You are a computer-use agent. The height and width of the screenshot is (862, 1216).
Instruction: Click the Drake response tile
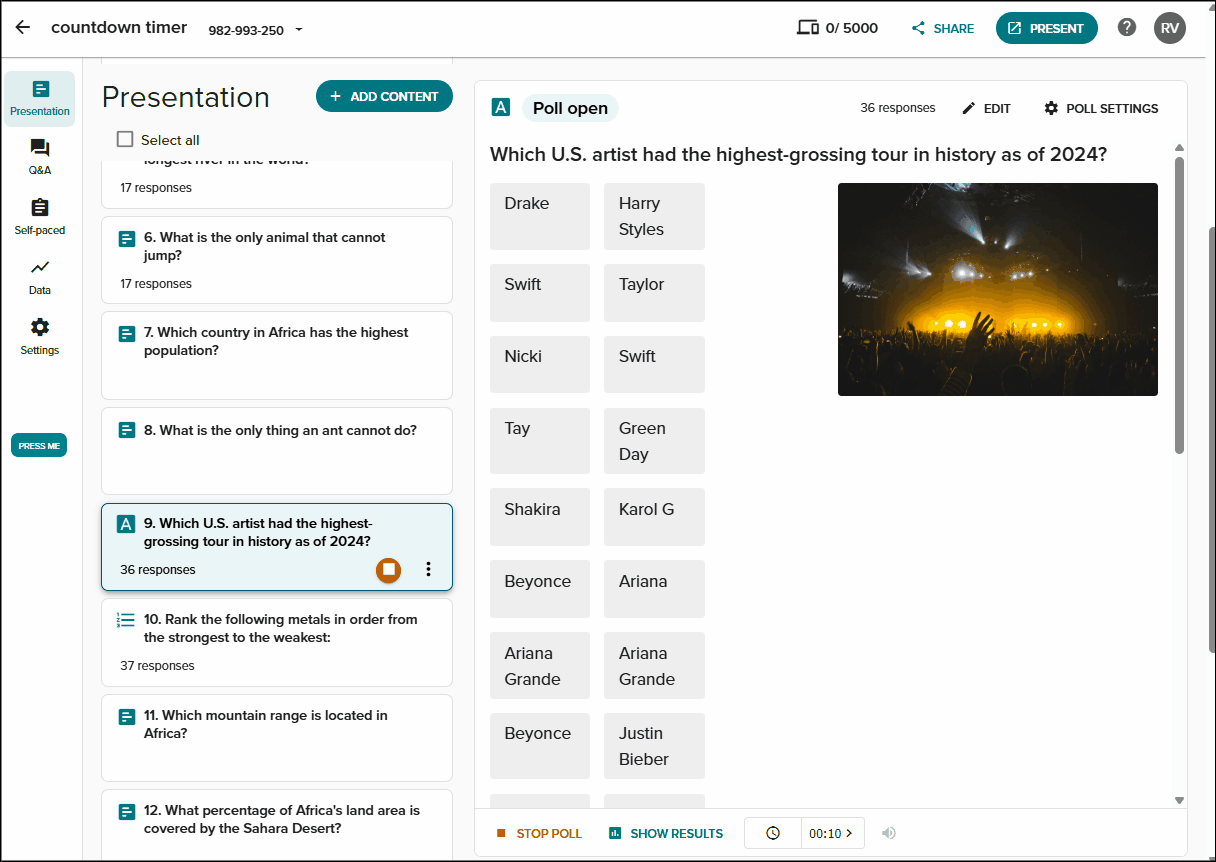540,216
